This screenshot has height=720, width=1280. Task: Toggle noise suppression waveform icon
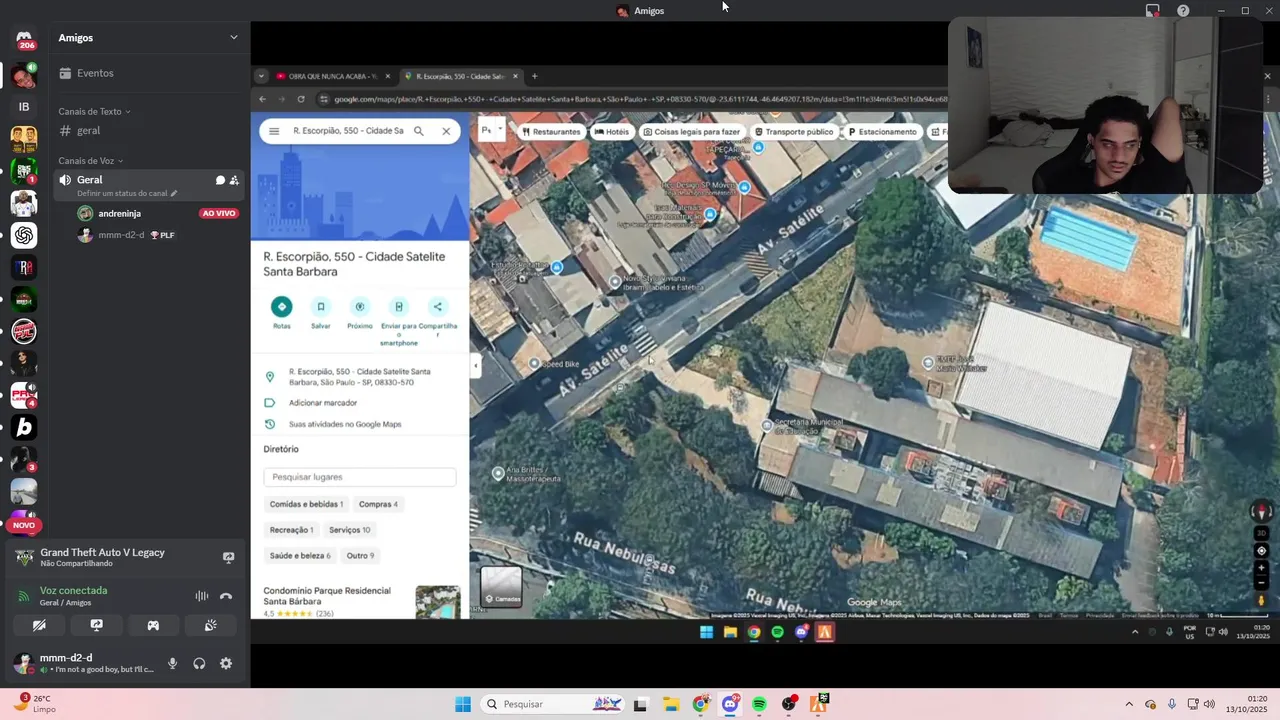[201, 596]
